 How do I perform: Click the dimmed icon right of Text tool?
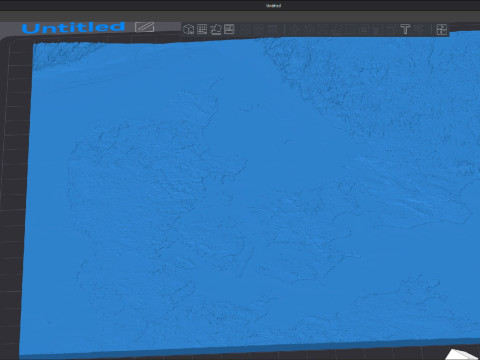(419, 29)
